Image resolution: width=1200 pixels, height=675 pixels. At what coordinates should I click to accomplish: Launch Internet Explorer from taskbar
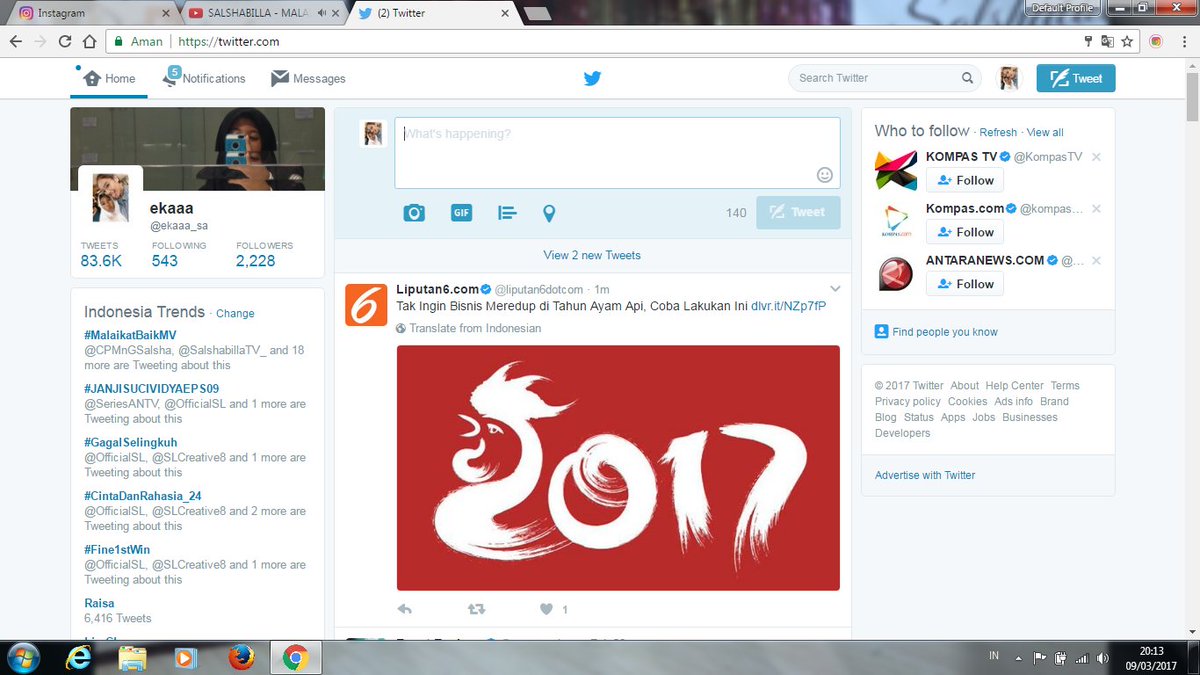77,657
